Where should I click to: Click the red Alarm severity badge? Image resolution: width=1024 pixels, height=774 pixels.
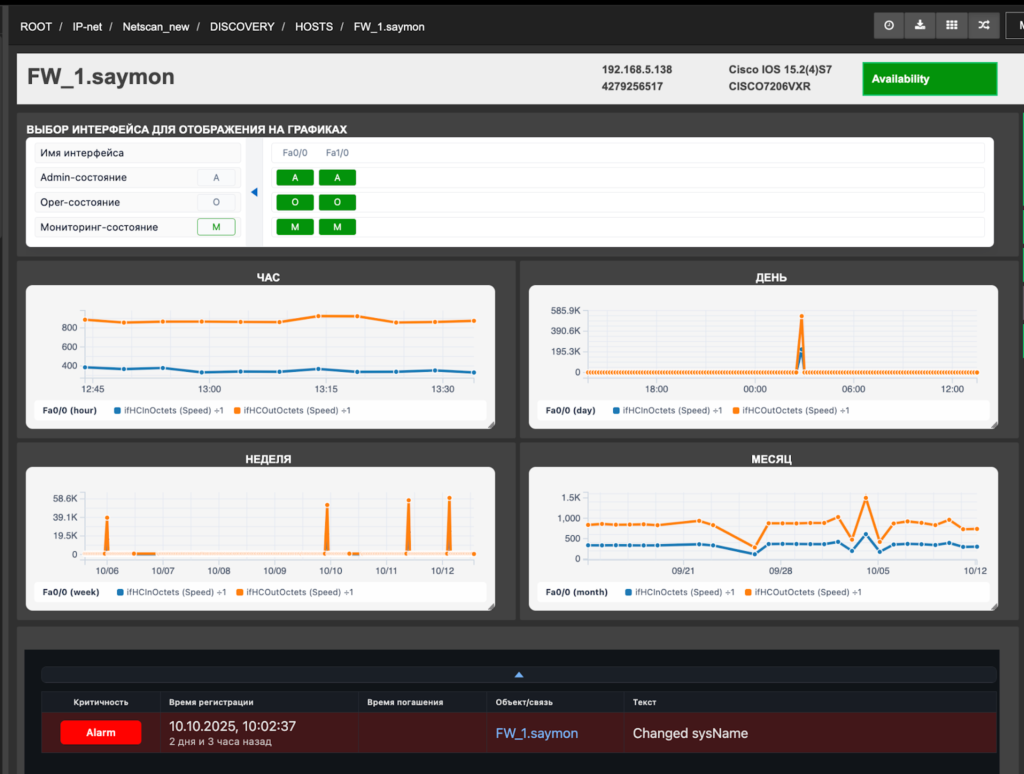(101, 733)
